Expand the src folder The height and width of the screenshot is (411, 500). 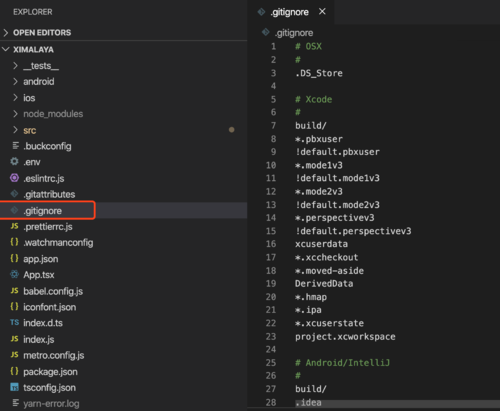point(15,130)
